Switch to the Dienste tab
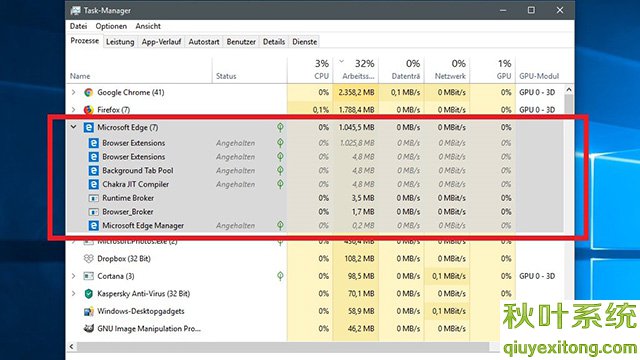 [x=304, y=42]
